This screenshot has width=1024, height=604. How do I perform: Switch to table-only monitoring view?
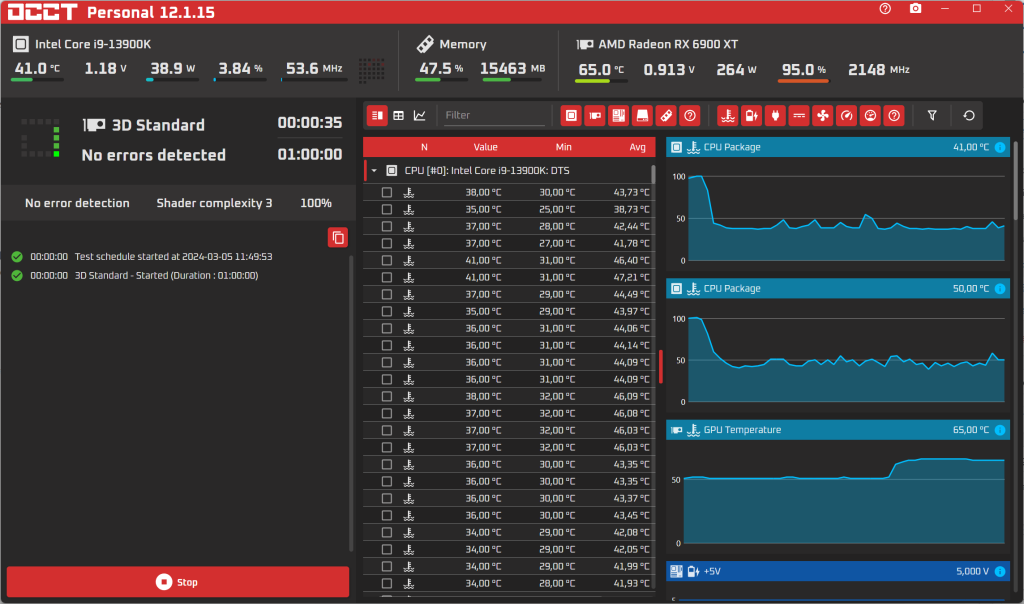(398, 116)
